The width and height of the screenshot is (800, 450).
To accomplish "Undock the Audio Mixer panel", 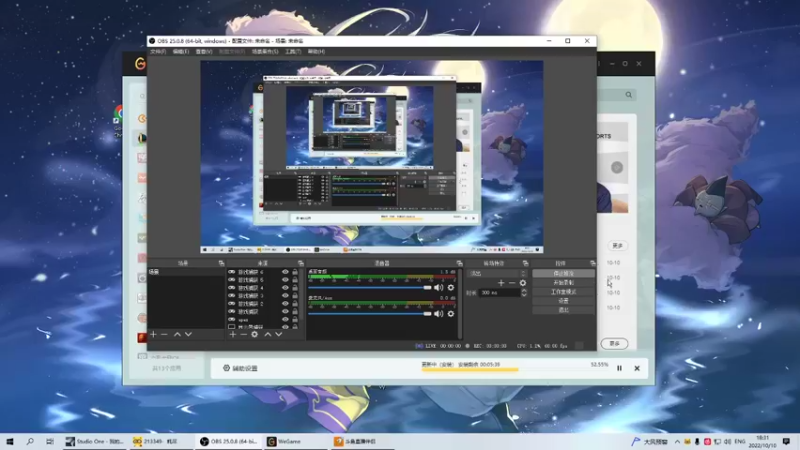I will click(x=459, y=263).
